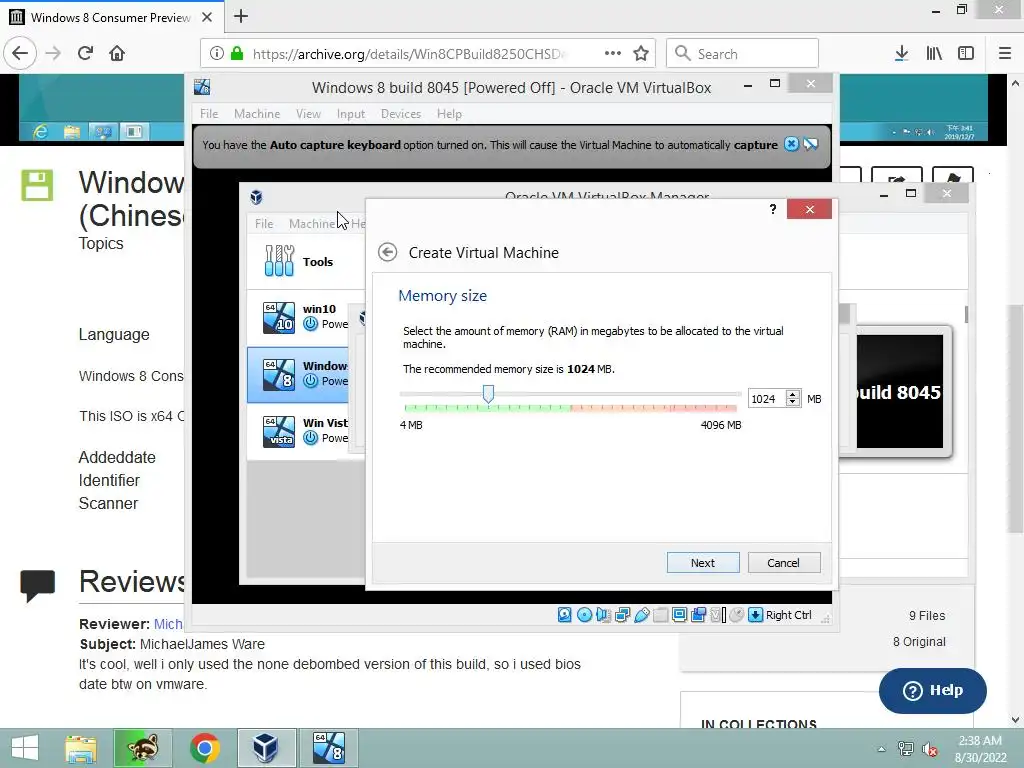Open the Firefox downloads panel
This screenshot has height=768, width=1024.
pyautogui.click(x=901, y=53)
